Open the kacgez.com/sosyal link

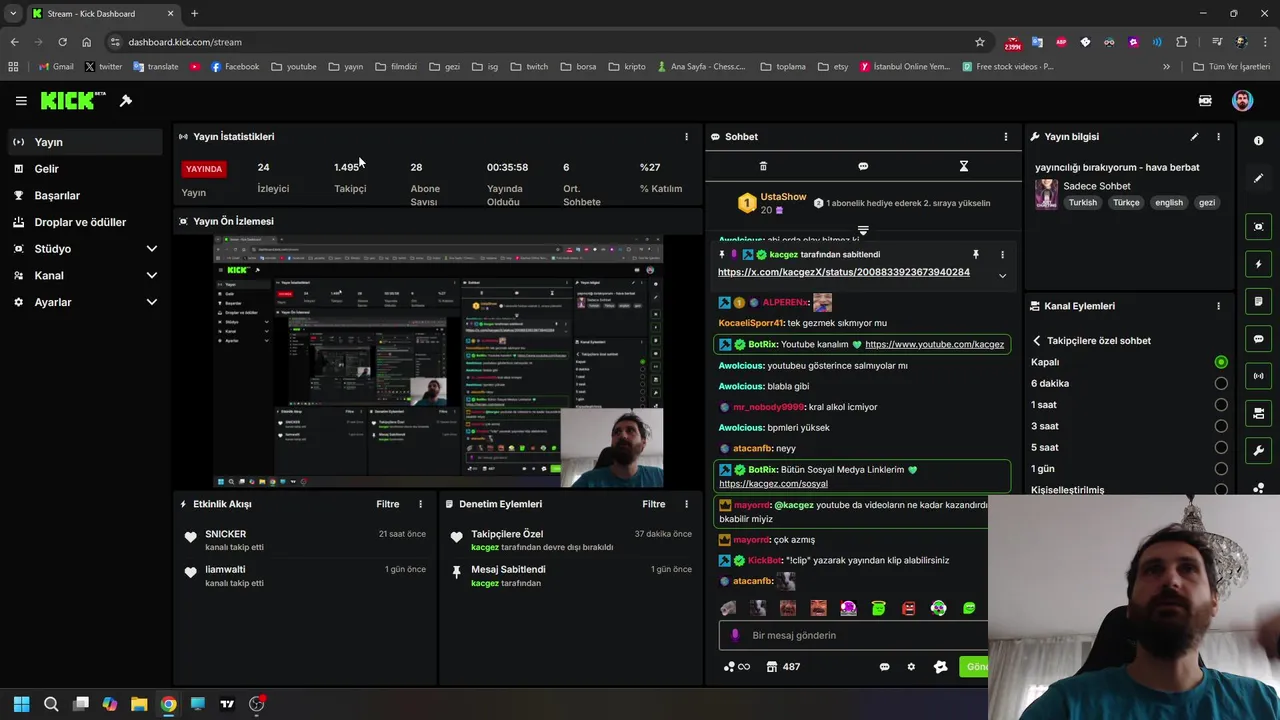(x=773, y=484)
